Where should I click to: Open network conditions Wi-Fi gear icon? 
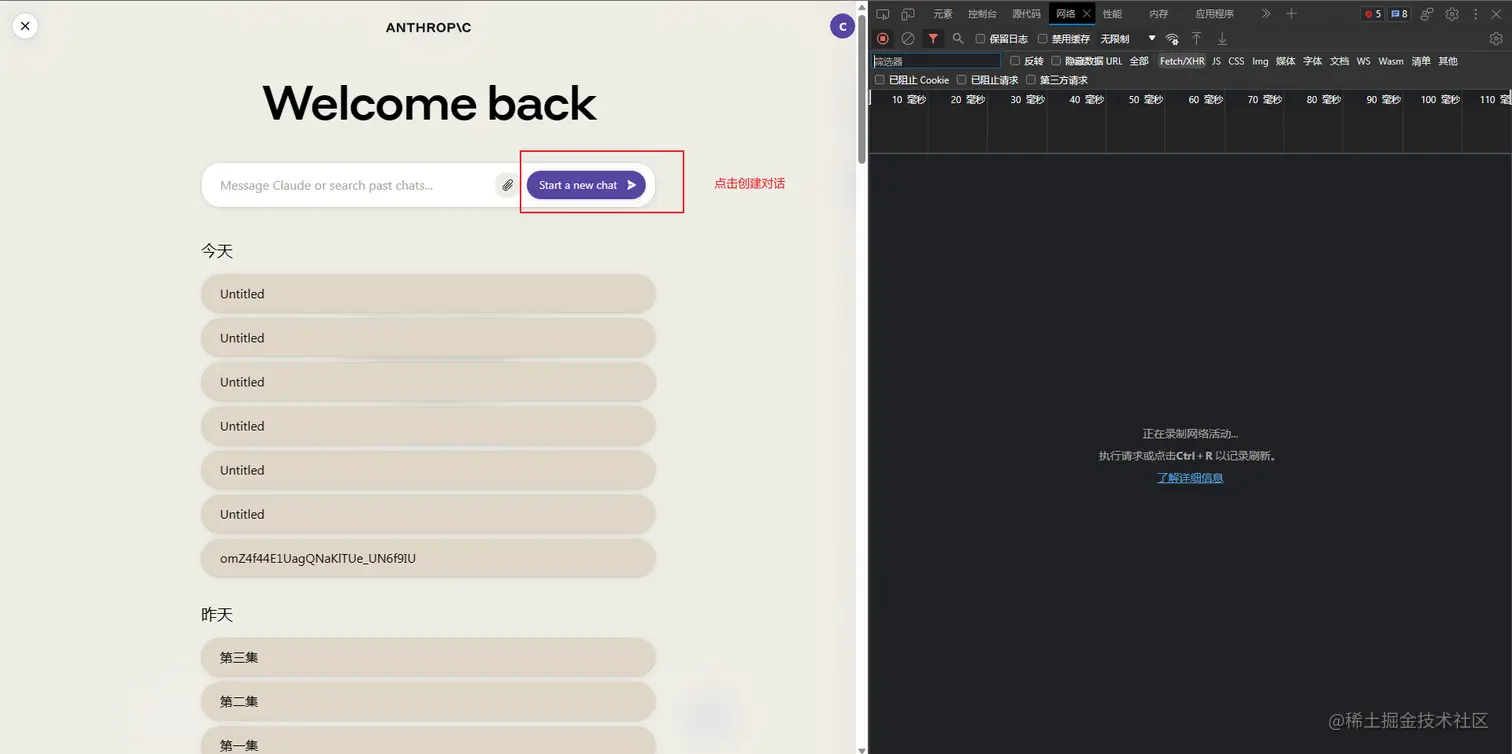pos(1172,39)
